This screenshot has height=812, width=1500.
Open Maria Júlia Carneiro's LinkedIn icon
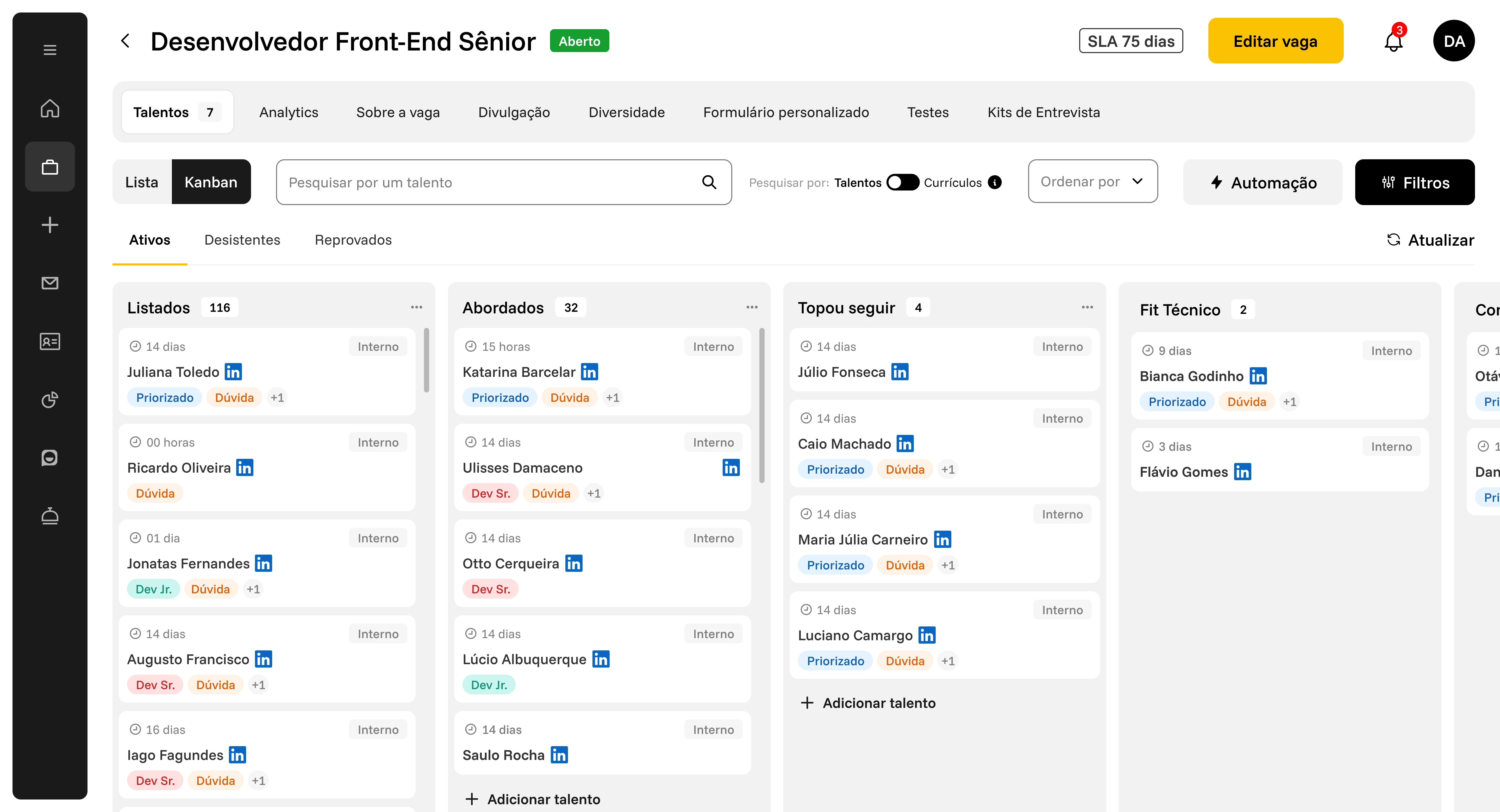coord(942,540)
